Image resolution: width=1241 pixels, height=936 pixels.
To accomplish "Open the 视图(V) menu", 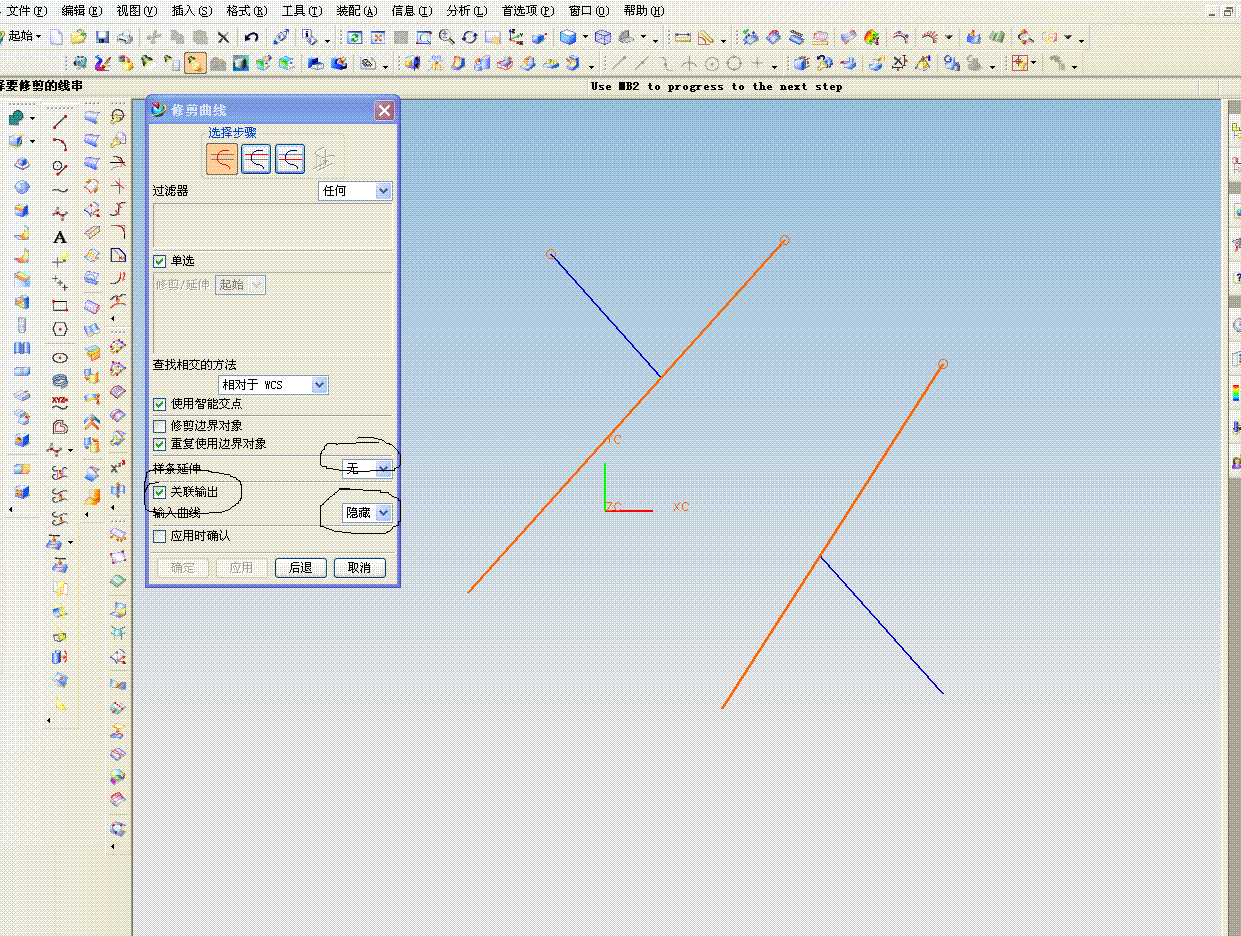I will click(136, 11).
